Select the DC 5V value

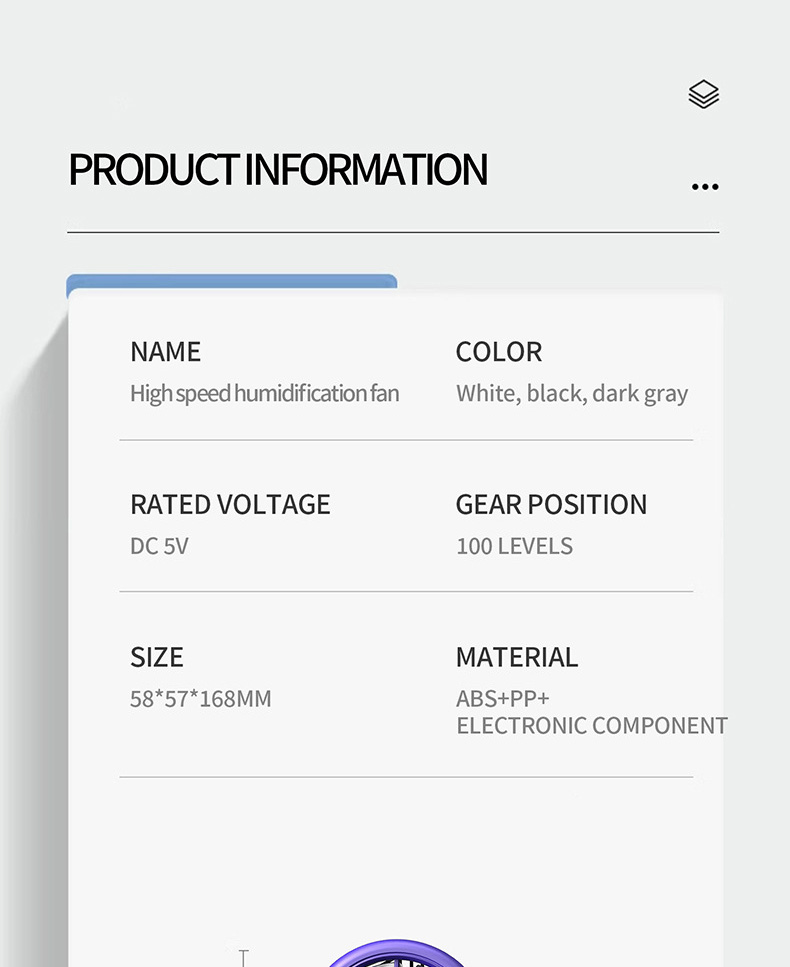click(x=159, y=547)
